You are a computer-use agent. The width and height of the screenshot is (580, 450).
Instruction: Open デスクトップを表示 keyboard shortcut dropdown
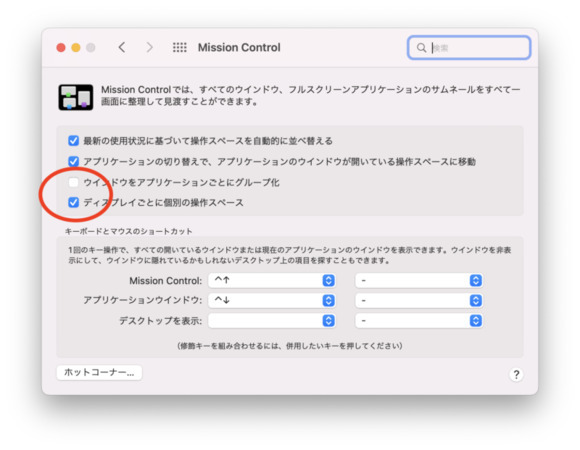(x=272, y=321)
